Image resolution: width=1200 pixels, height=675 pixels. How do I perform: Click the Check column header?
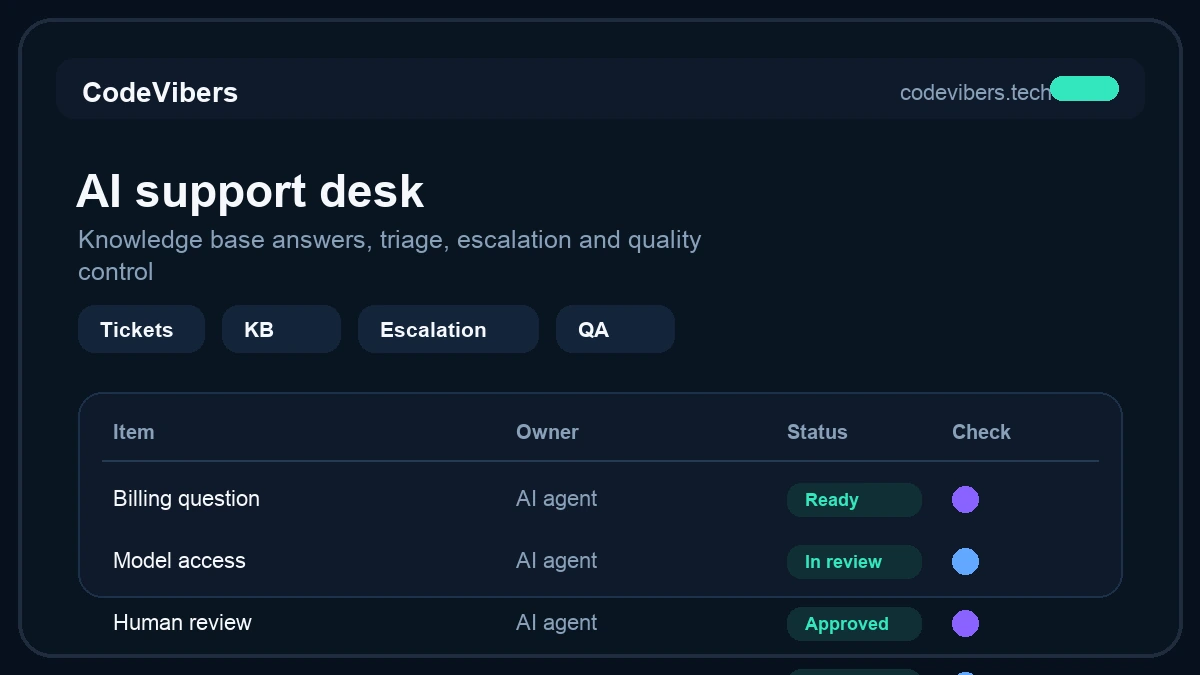[981, 432]
